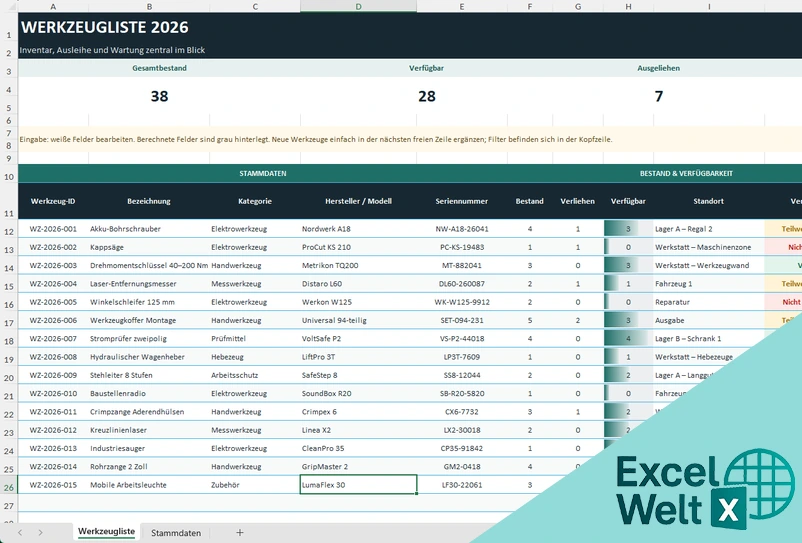Select column D header
Viewport: 802px width, 543px height.
pyautogui.click(x=358, y=6)
